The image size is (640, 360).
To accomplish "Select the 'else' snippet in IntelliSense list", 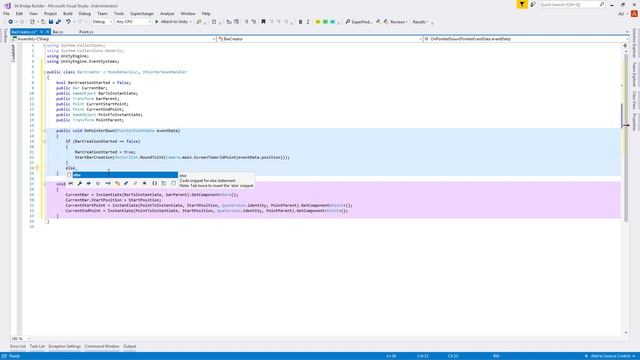I will click(x=125, y=175).
